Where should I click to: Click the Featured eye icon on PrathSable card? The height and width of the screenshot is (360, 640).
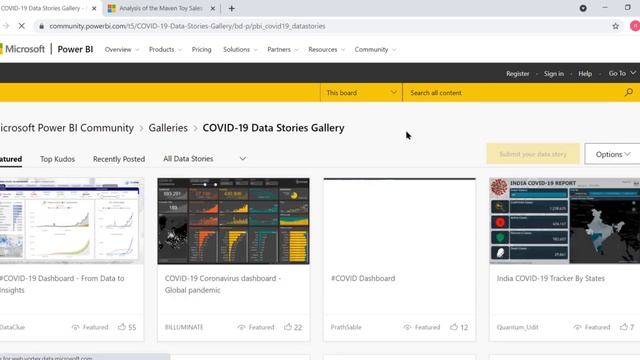(x=407, y=327)
